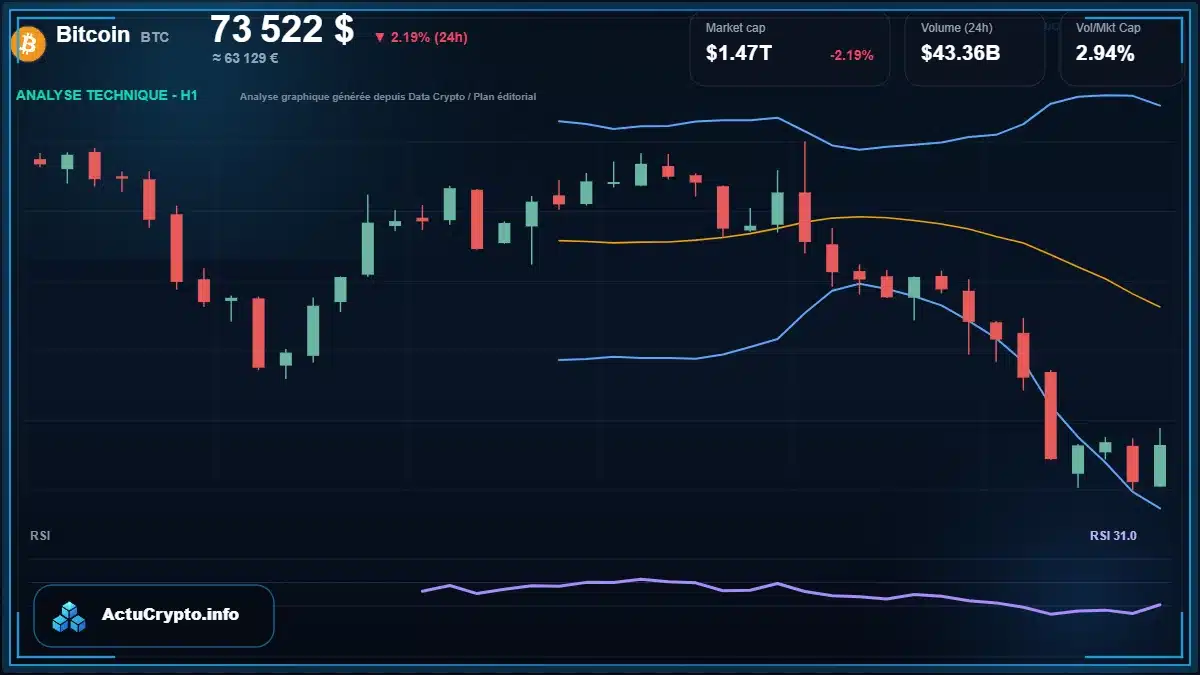Click the $43.36B volume value

(x=961, y=54)
